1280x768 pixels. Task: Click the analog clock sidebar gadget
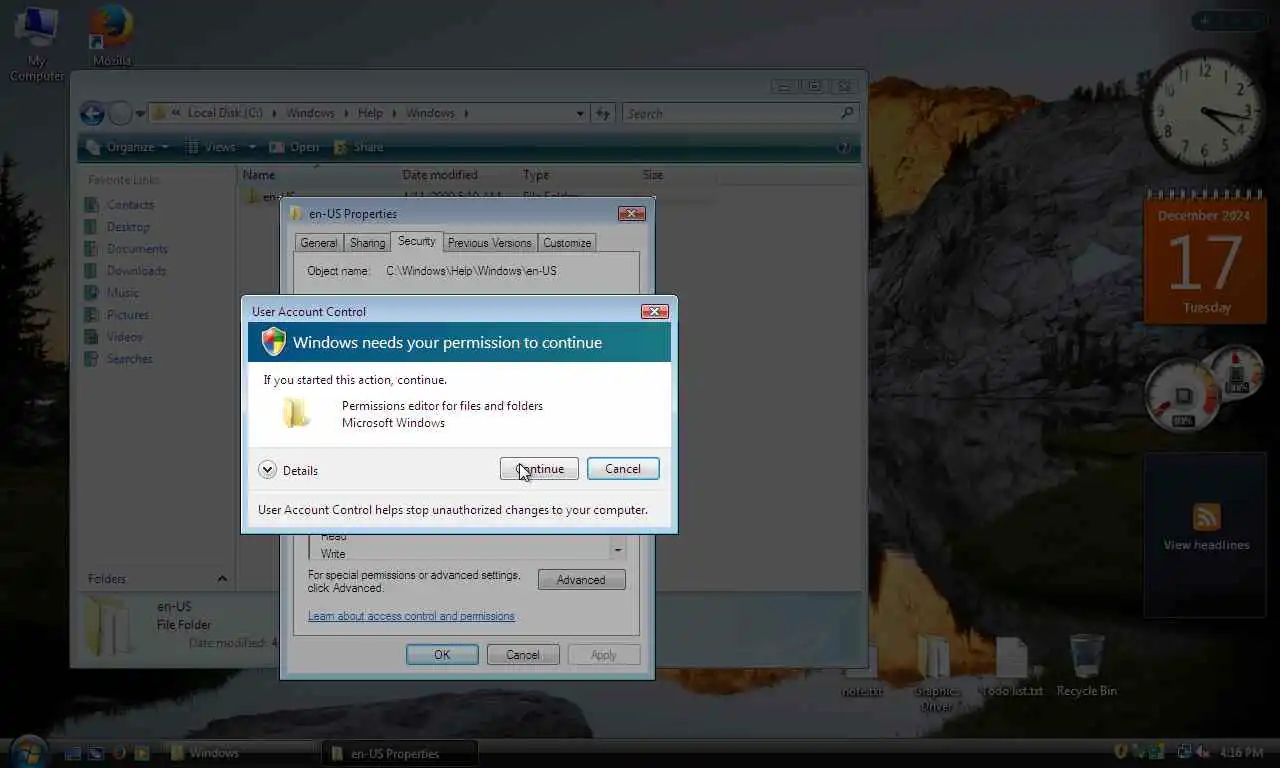click(1204, 110)
